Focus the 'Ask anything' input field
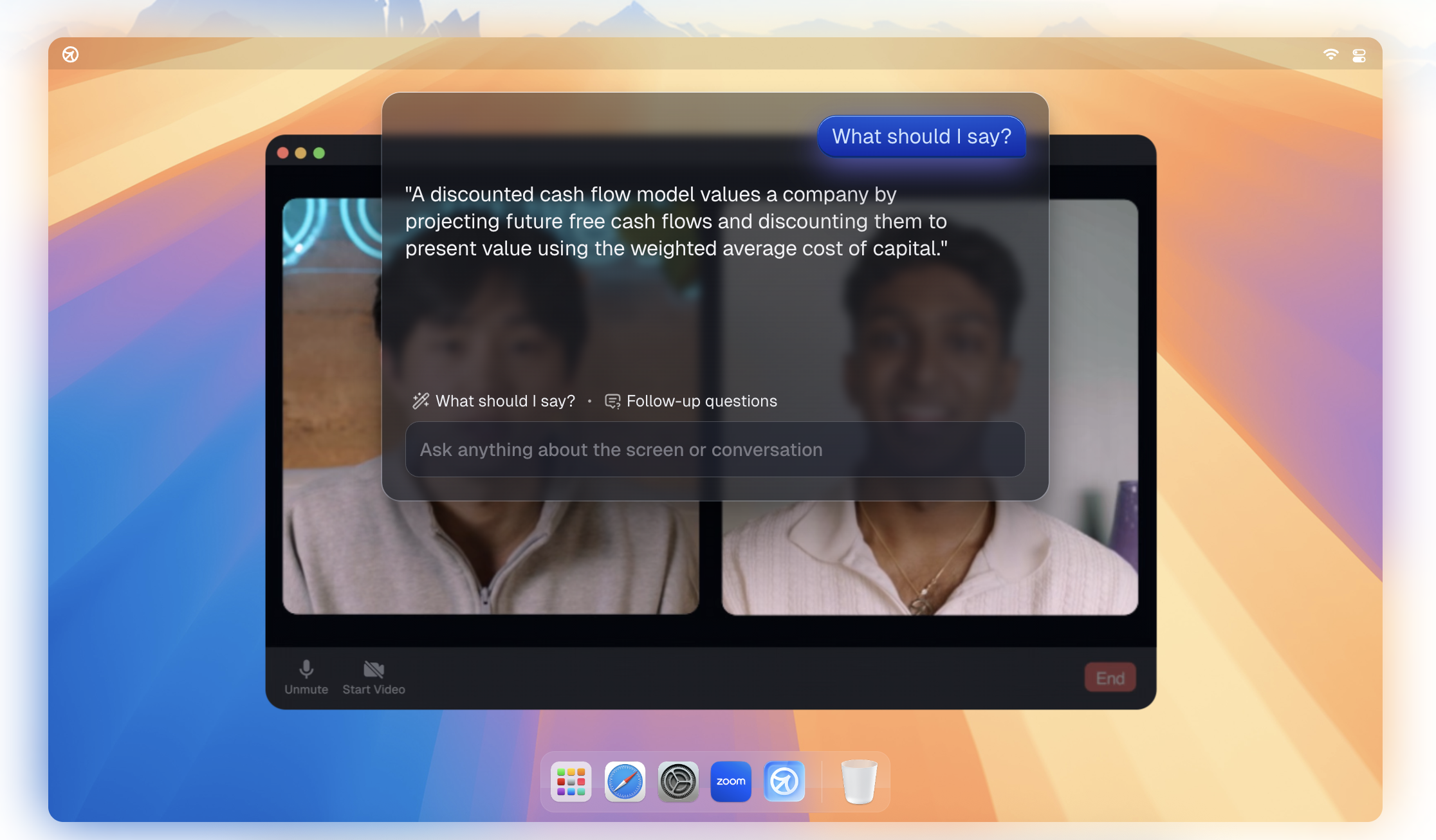The image size is (1436, 840). 714,450
